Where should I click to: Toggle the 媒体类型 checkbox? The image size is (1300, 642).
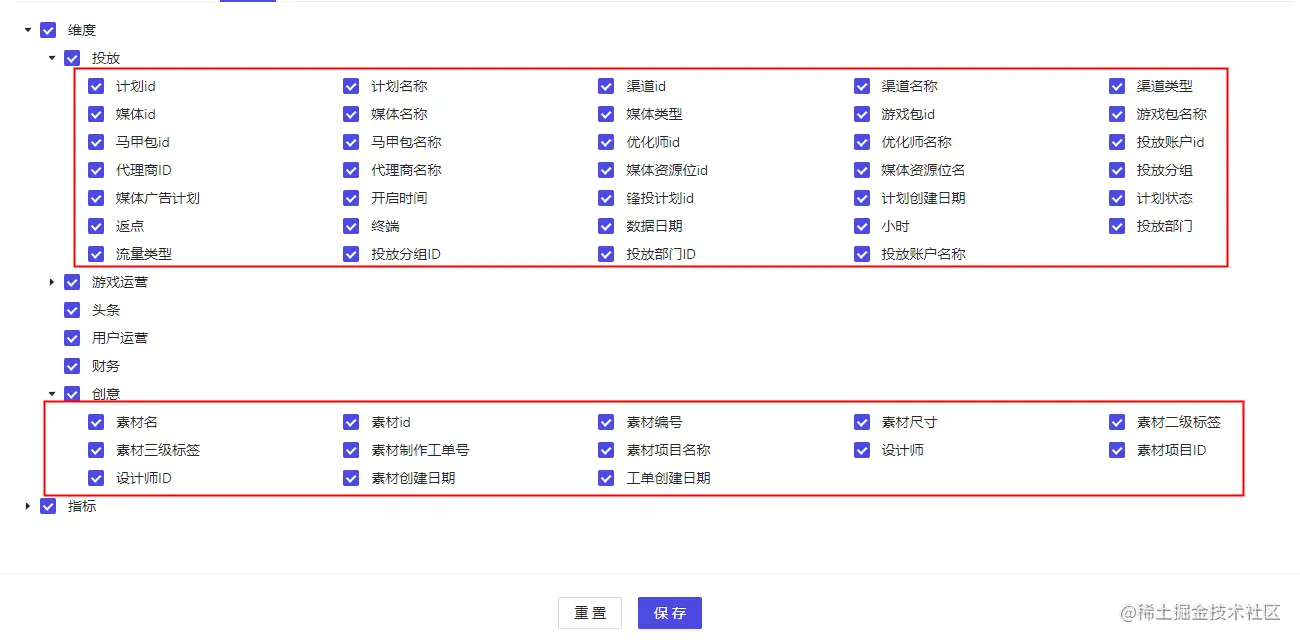(x=606, y=114)
